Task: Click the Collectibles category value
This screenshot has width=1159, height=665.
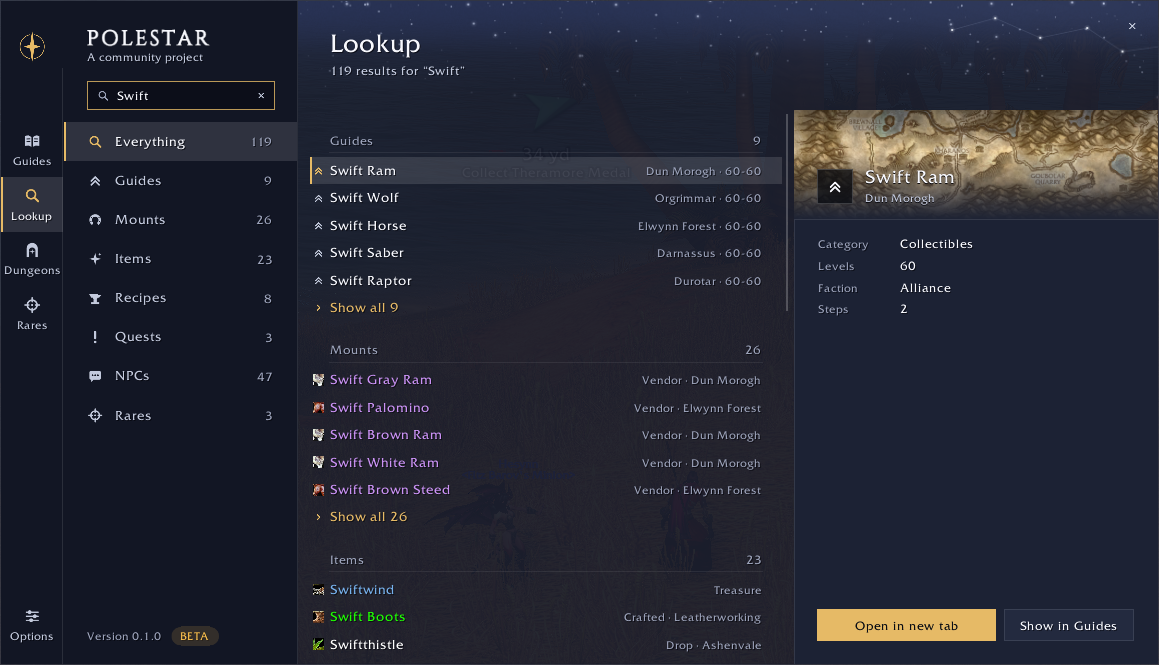Action: [x=936, y=244]
